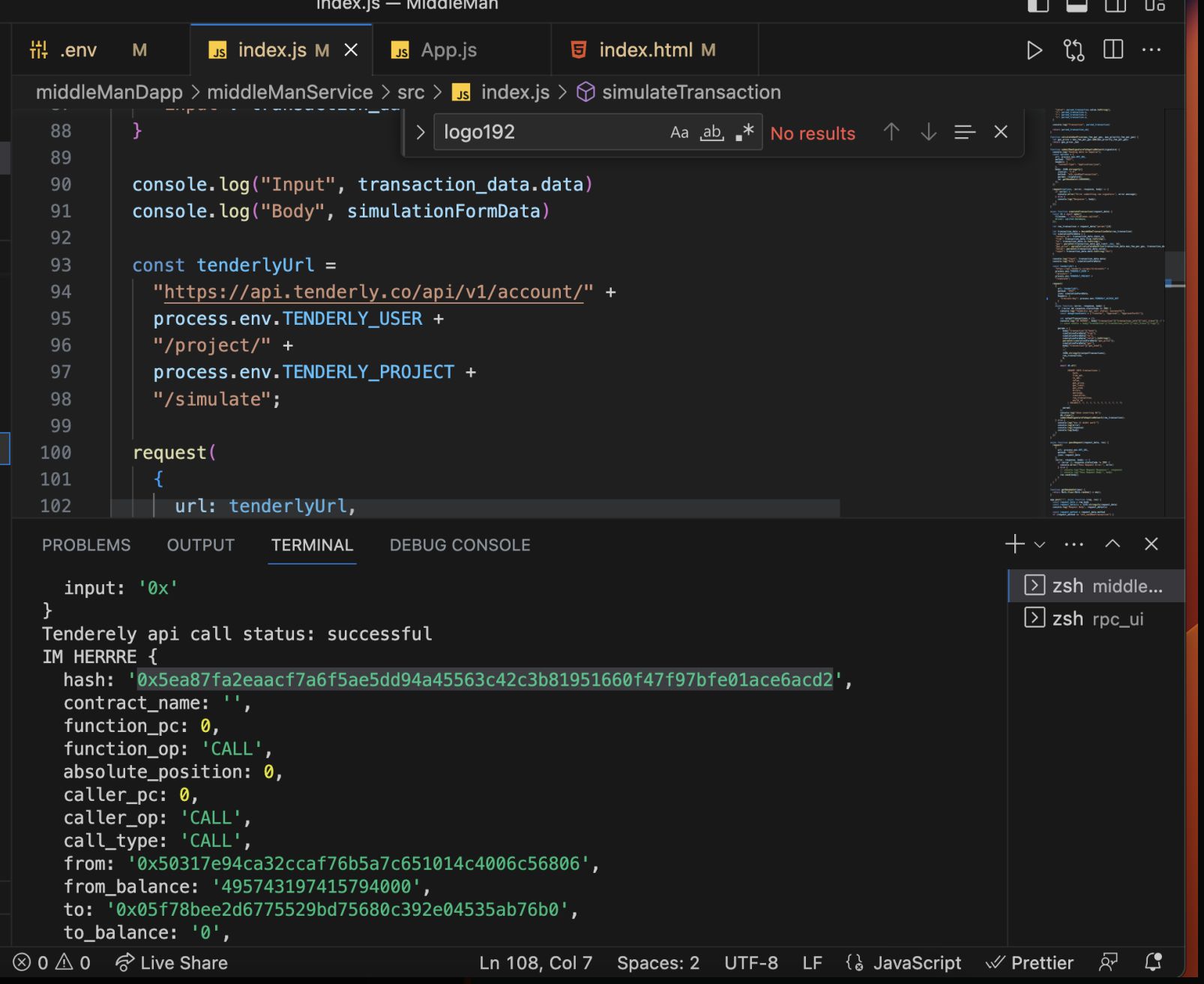1204x984 pixels.
Task: Click tenderlyUrl variable on line 93
Action: [x=256, y=265]
